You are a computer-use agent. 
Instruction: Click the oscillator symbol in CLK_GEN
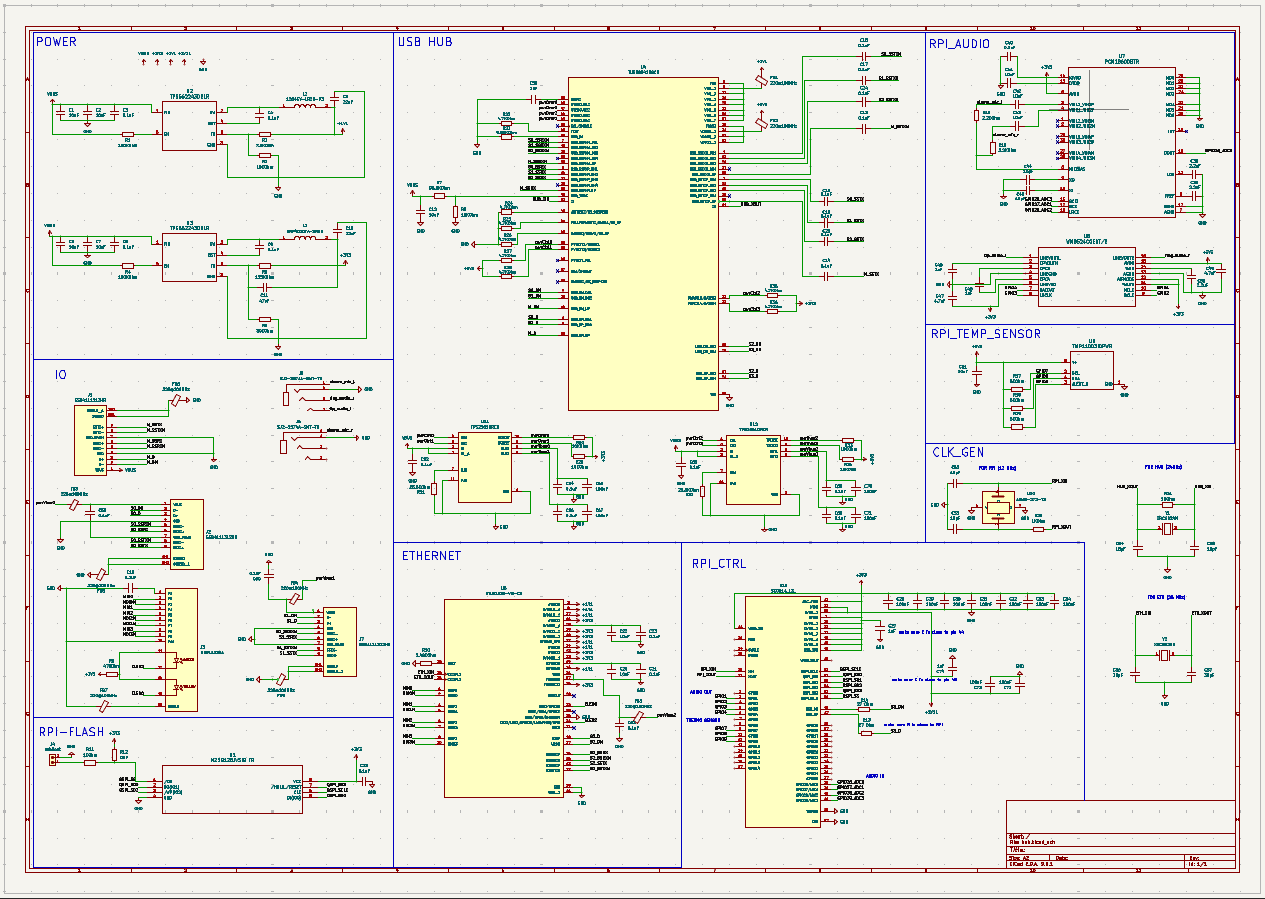point(998,508)
